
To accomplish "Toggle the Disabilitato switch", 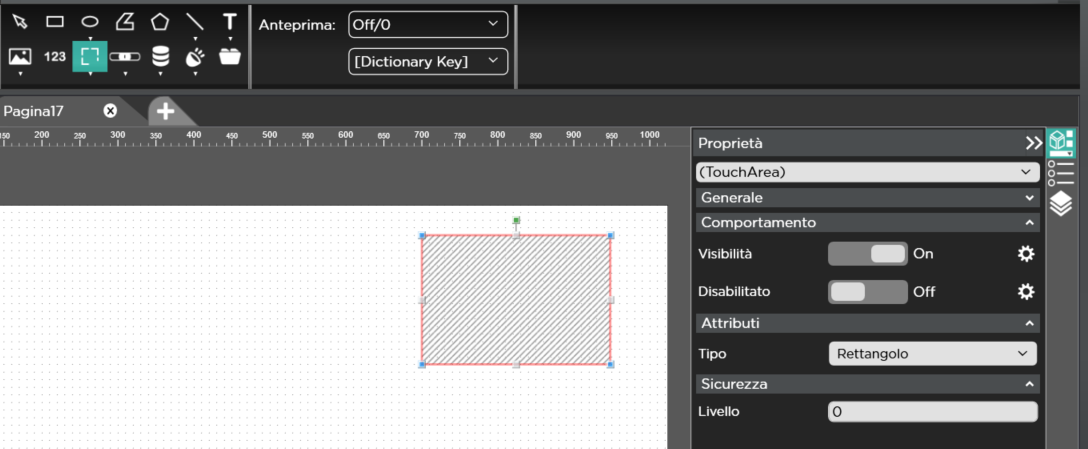I will point(867,292).
